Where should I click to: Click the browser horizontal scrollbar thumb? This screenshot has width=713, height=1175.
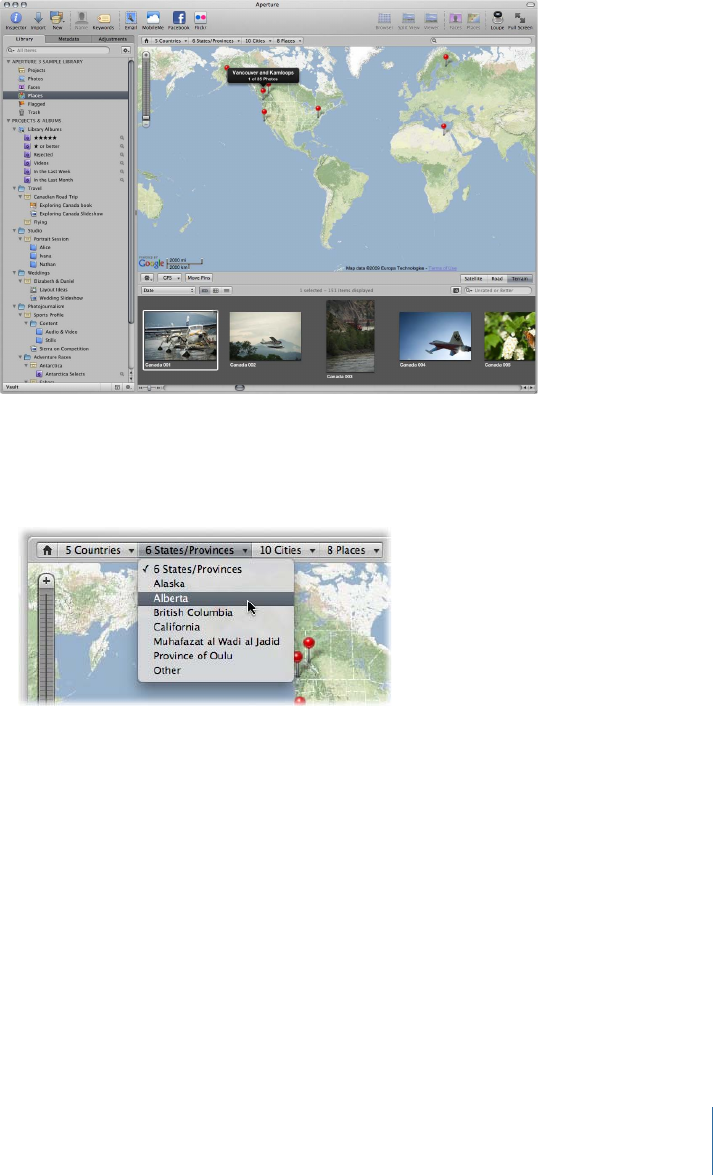(x=239, y=387)
